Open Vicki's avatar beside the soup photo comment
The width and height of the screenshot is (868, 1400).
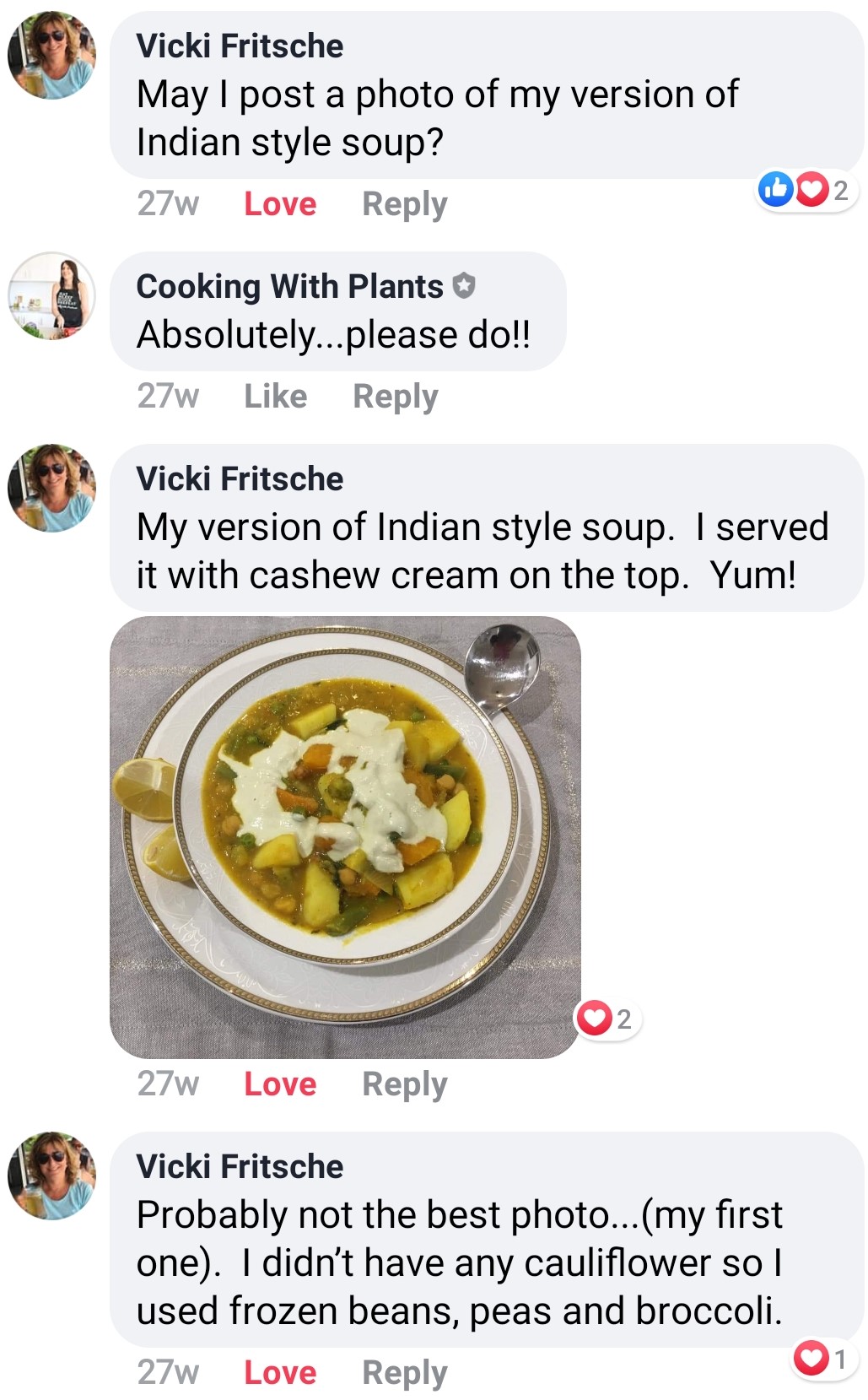51,488
